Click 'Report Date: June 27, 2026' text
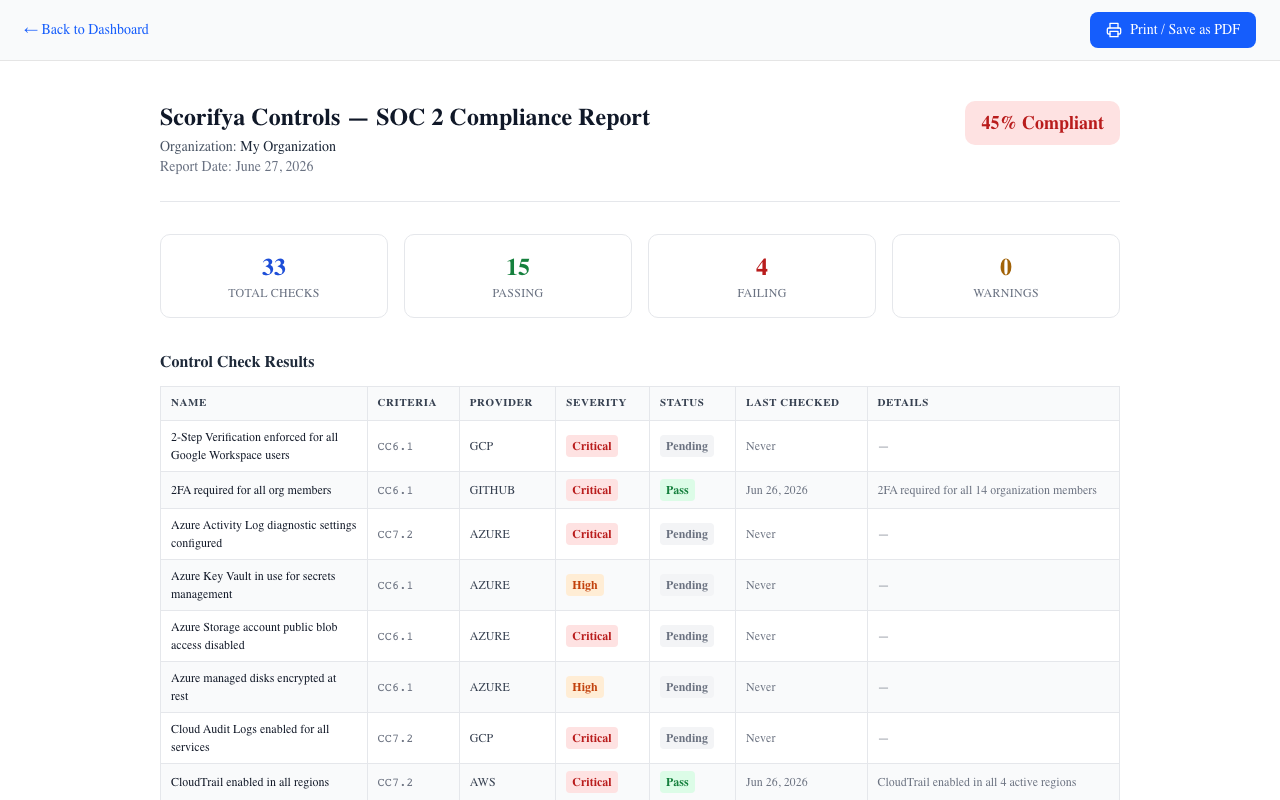 237,167
